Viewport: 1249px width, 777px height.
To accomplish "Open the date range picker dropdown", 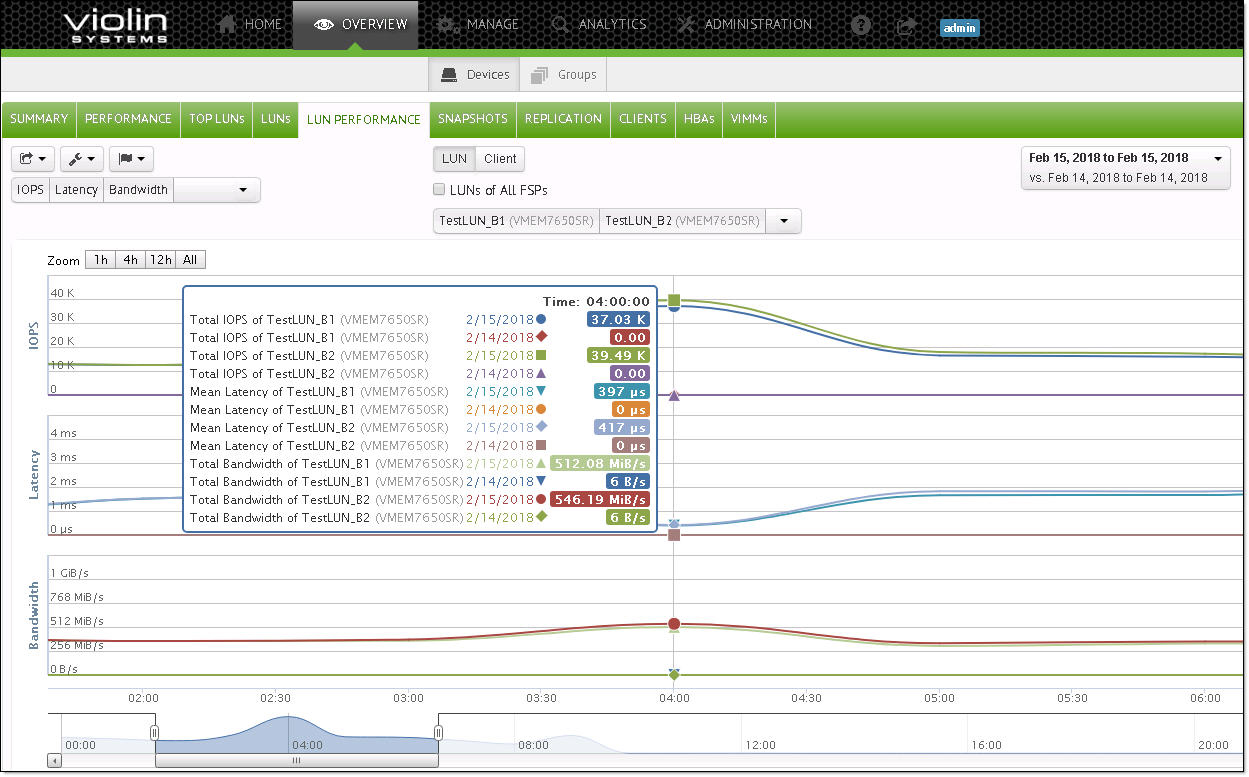I will click(1125, 167).
